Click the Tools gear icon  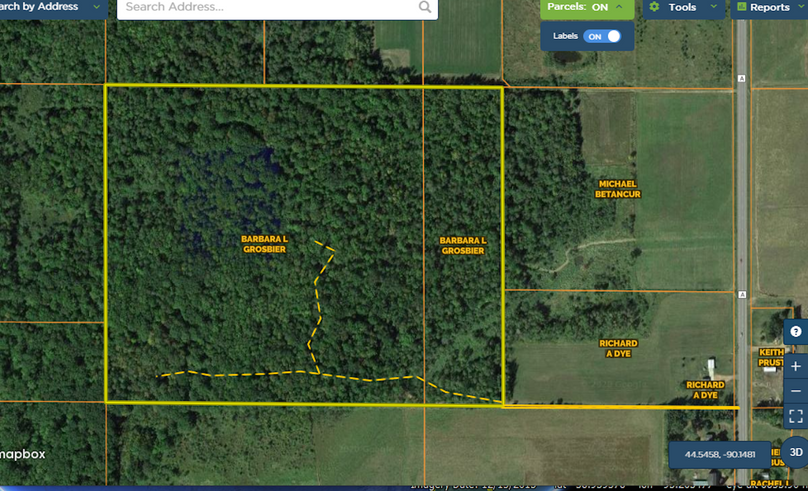[x=654, y=7]
